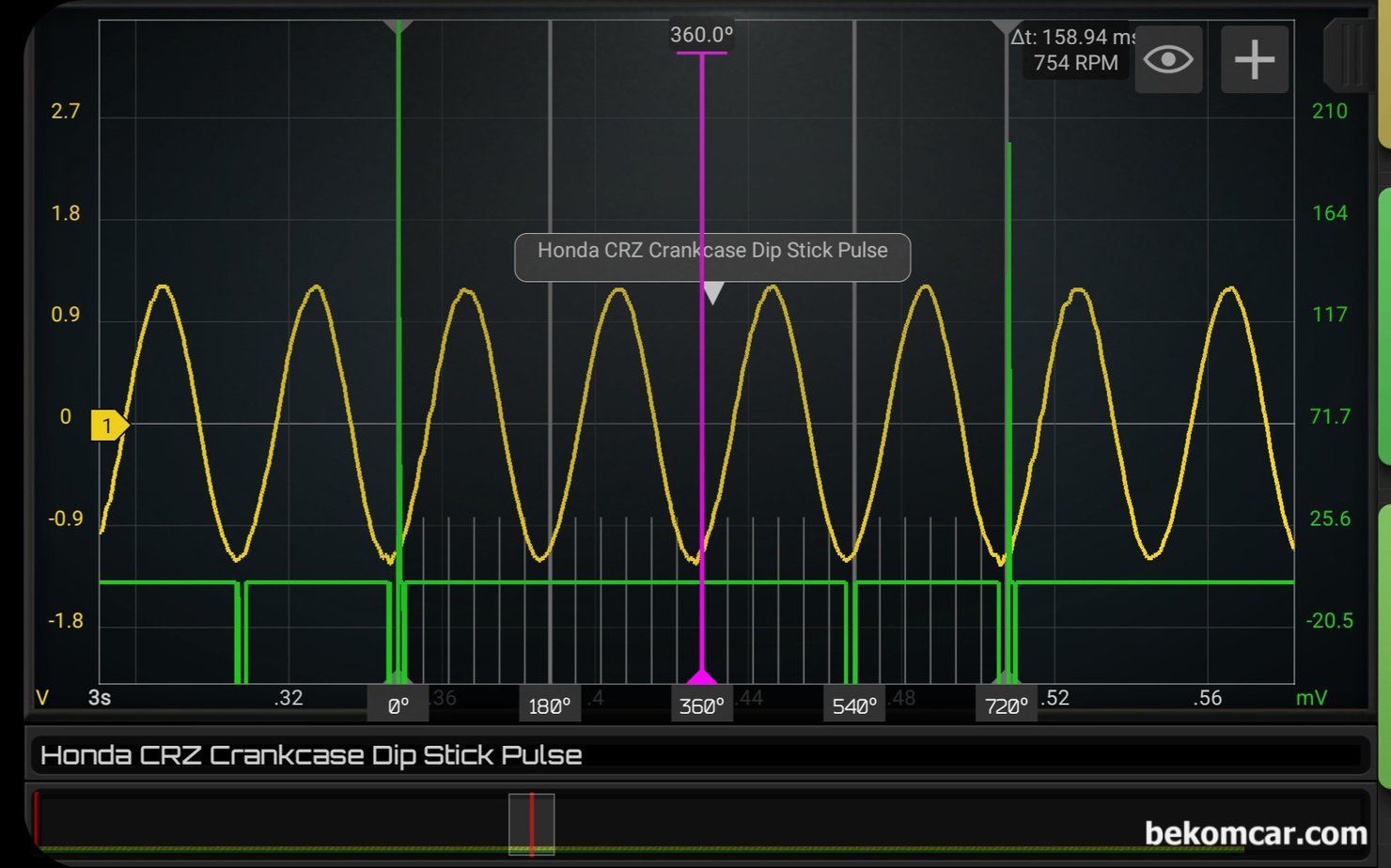
Task: Select the 180° phase marker label
Action: [x=550, y=705]
